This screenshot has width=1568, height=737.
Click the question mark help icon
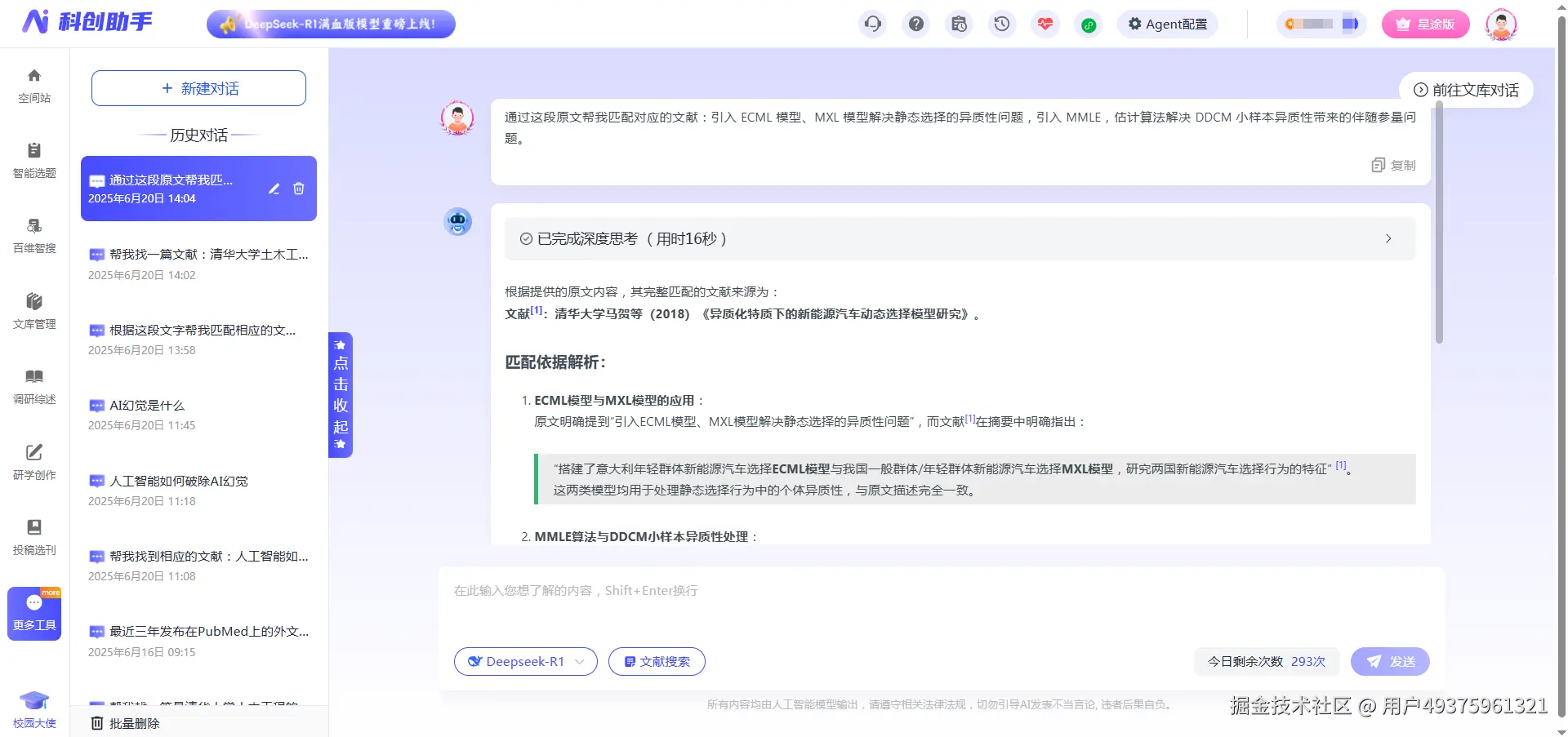(x=916, y=24)
